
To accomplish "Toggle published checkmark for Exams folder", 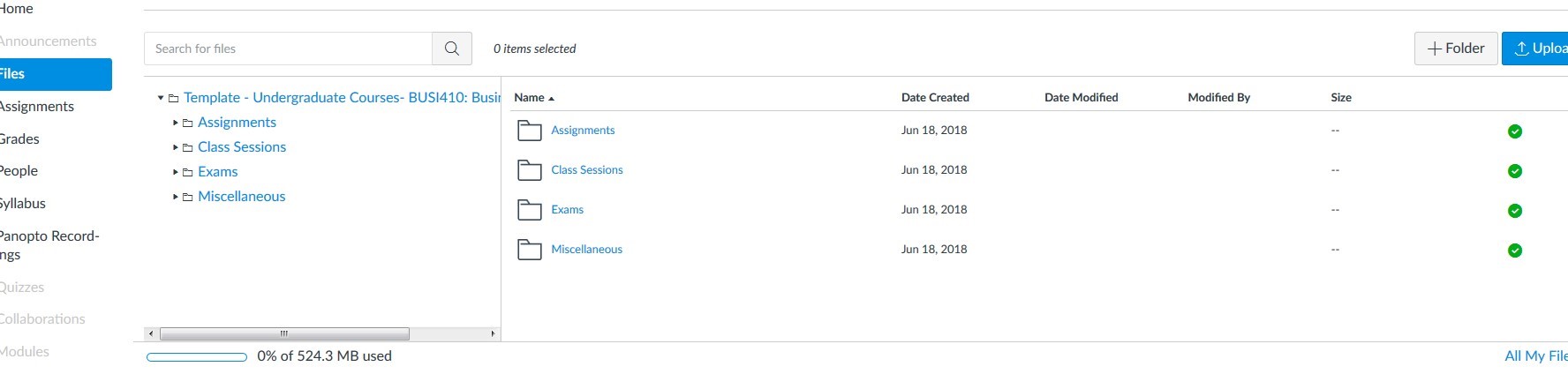I will click(1514, 211).
